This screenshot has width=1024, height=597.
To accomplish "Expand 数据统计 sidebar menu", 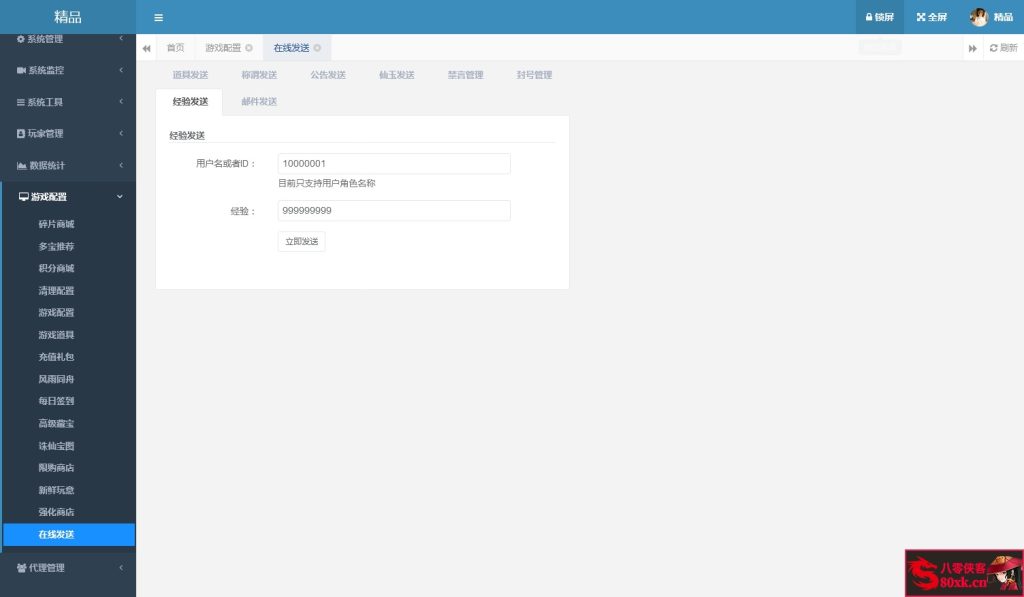I will tap(67, 165).
